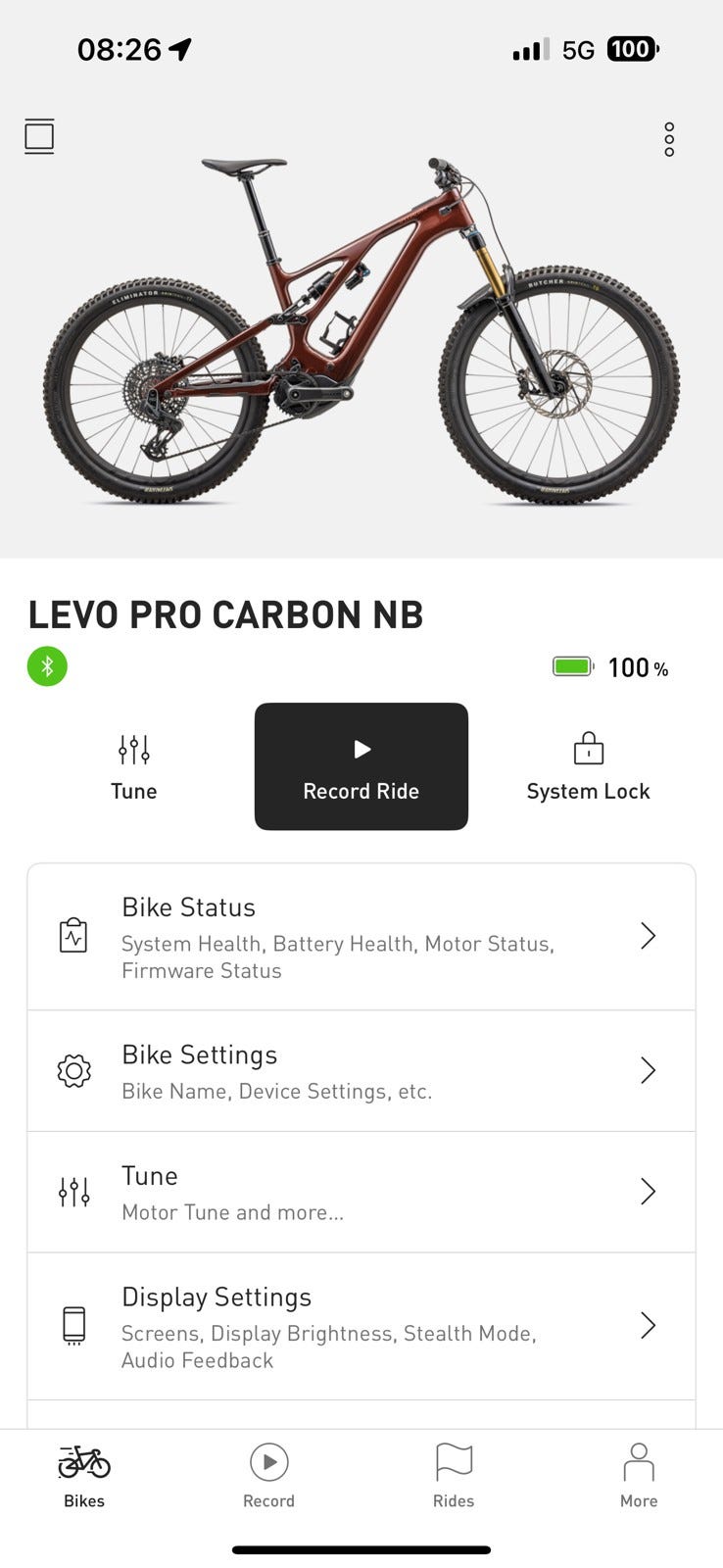Tap the green Bluetooth connection icon
723x1568 pixels.
(x=47, y=666)
